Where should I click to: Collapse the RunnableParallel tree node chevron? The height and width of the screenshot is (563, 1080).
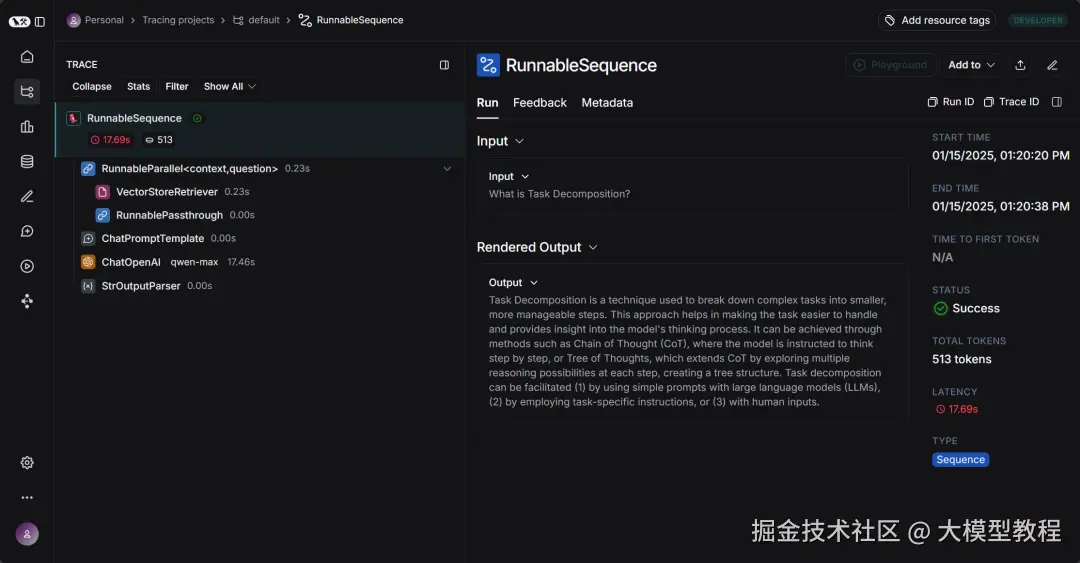[447, 168]
